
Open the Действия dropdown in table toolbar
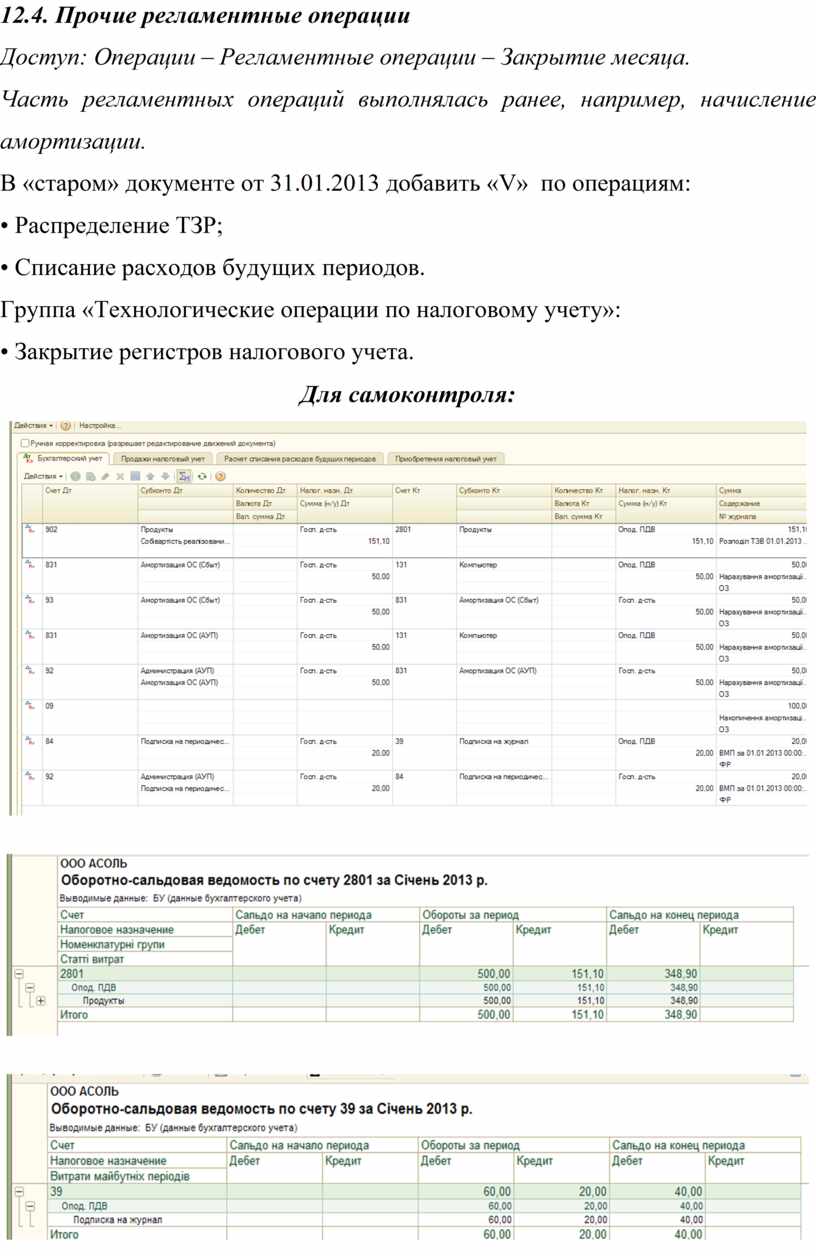click(45, 476)
